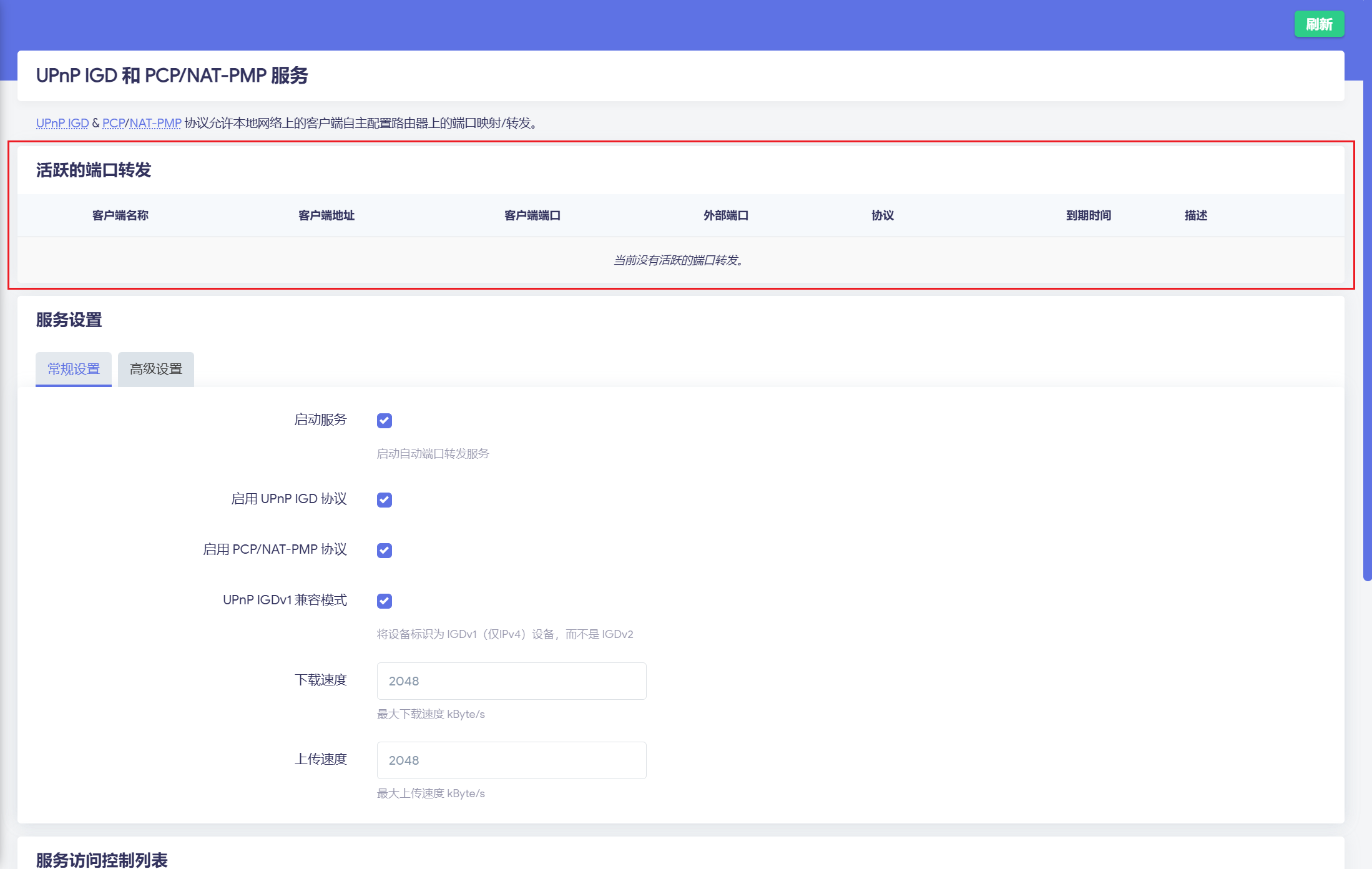The height and width of the screenshot is (869, 1372).
Task: Select the 下载速度 input field
Action: pos(511,680)
